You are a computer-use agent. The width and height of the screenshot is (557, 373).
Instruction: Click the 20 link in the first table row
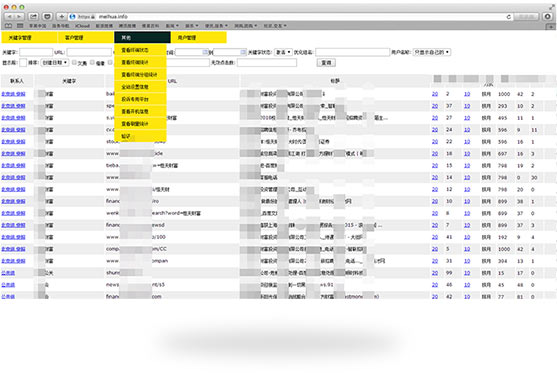(x=435, y=94)
